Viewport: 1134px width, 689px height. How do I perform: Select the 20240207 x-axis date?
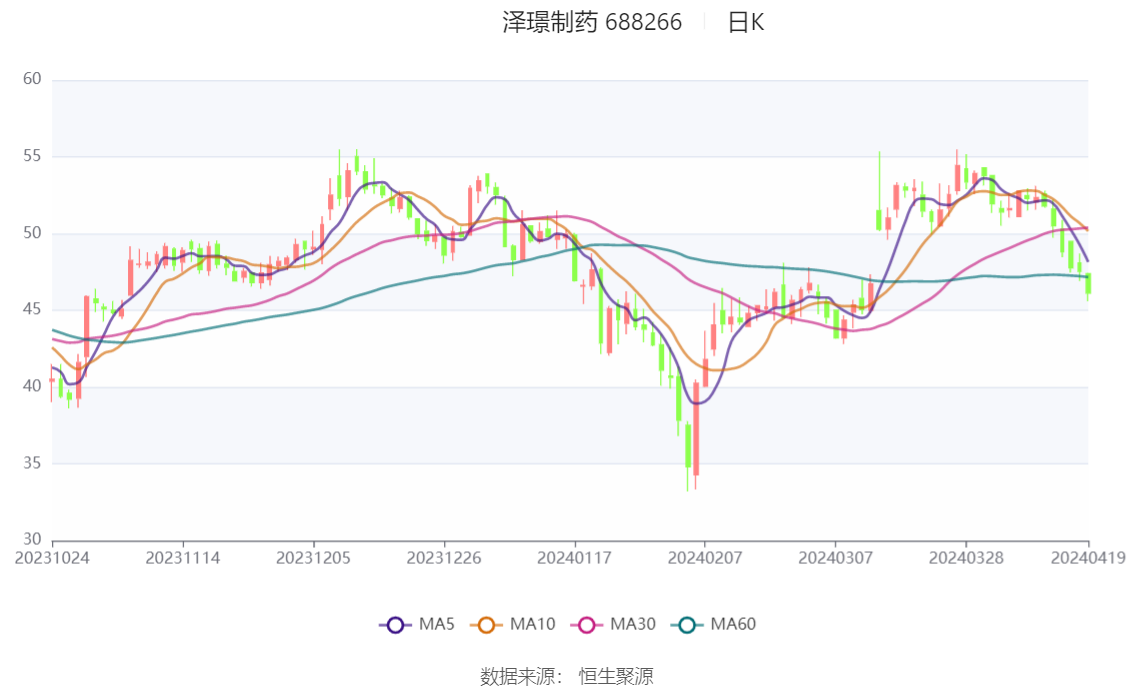(x=705, y=558)
